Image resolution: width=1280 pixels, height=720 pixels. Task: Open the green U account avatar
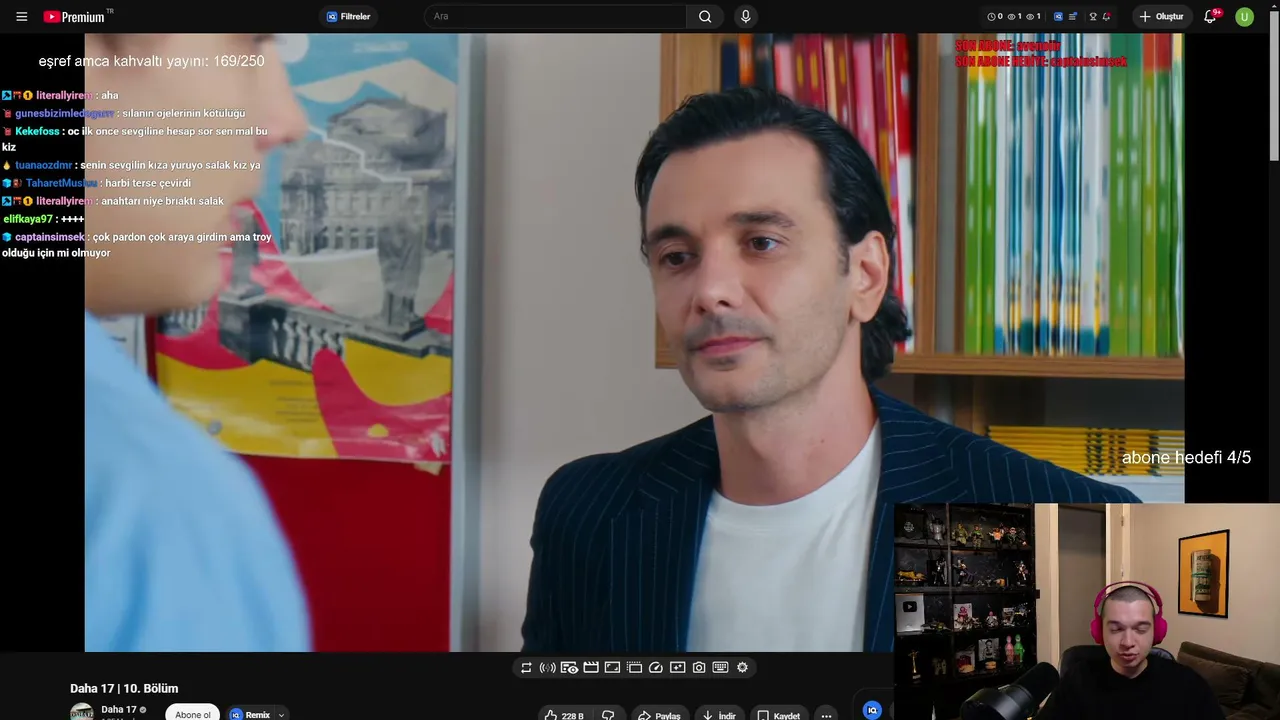coord(1244,17)
